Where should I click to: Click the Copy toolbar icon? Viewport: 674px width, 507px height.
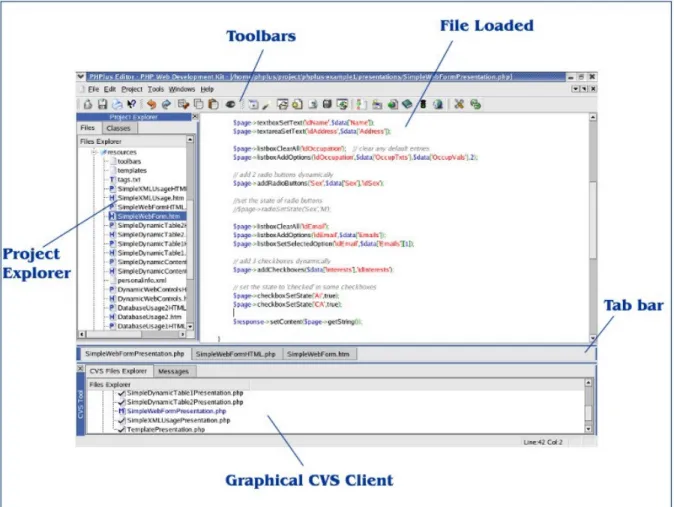point(199,104)
